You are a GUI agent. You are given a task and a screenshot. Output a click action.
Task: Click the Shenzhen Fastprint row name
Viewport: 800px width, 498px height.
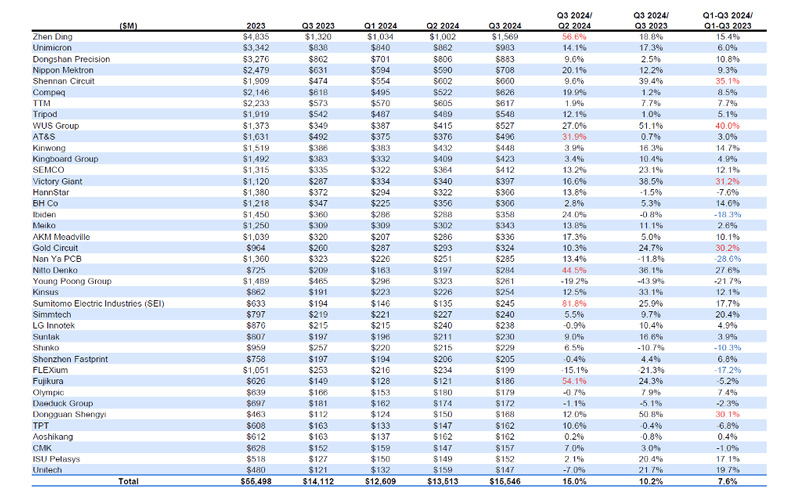pos(70,359)
